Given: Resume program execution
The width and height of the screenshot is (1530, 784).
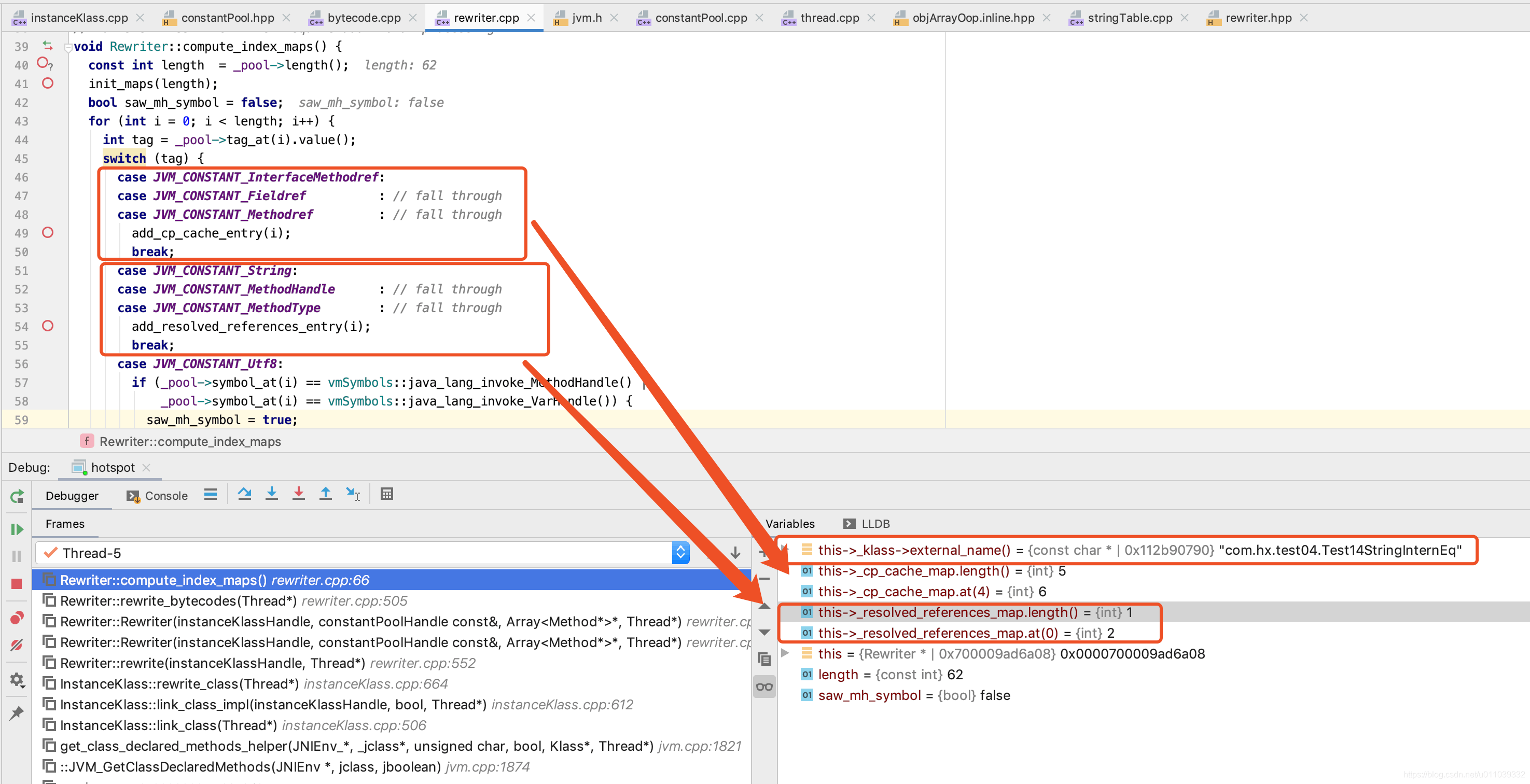Looking at the screenshot, I should click(x=17, y=528).
